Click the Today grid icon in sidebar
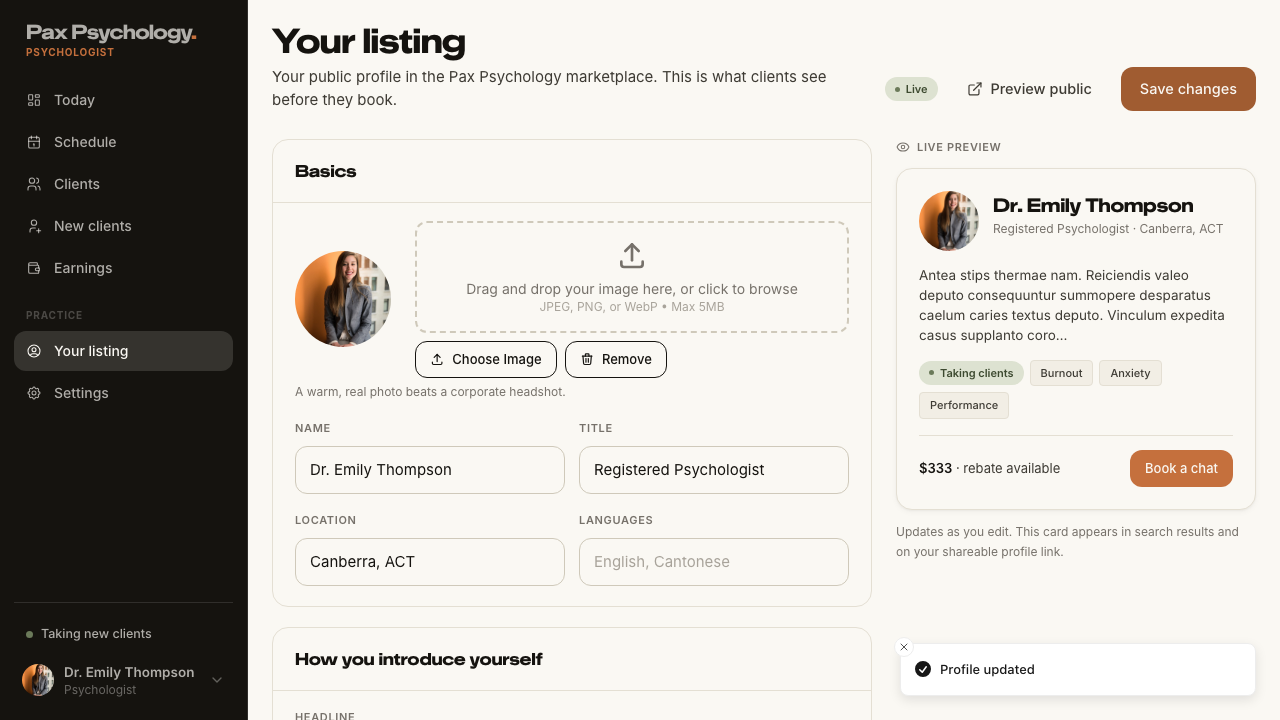Viewport: 1280px width, 720px height. 34,100
